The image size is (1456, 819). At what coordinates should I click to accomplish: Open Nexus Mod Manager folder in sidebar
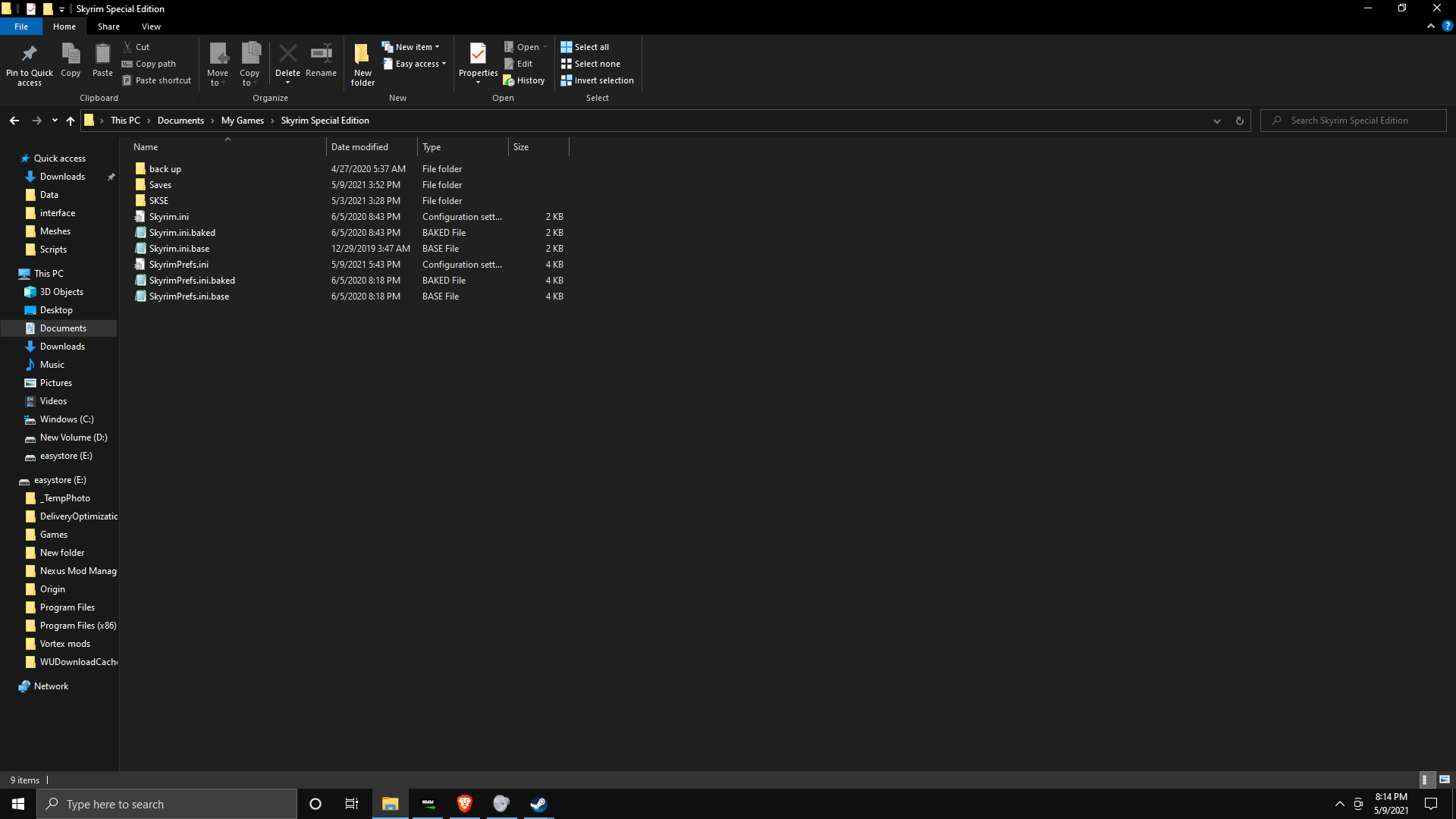click(x=78, y=571)
